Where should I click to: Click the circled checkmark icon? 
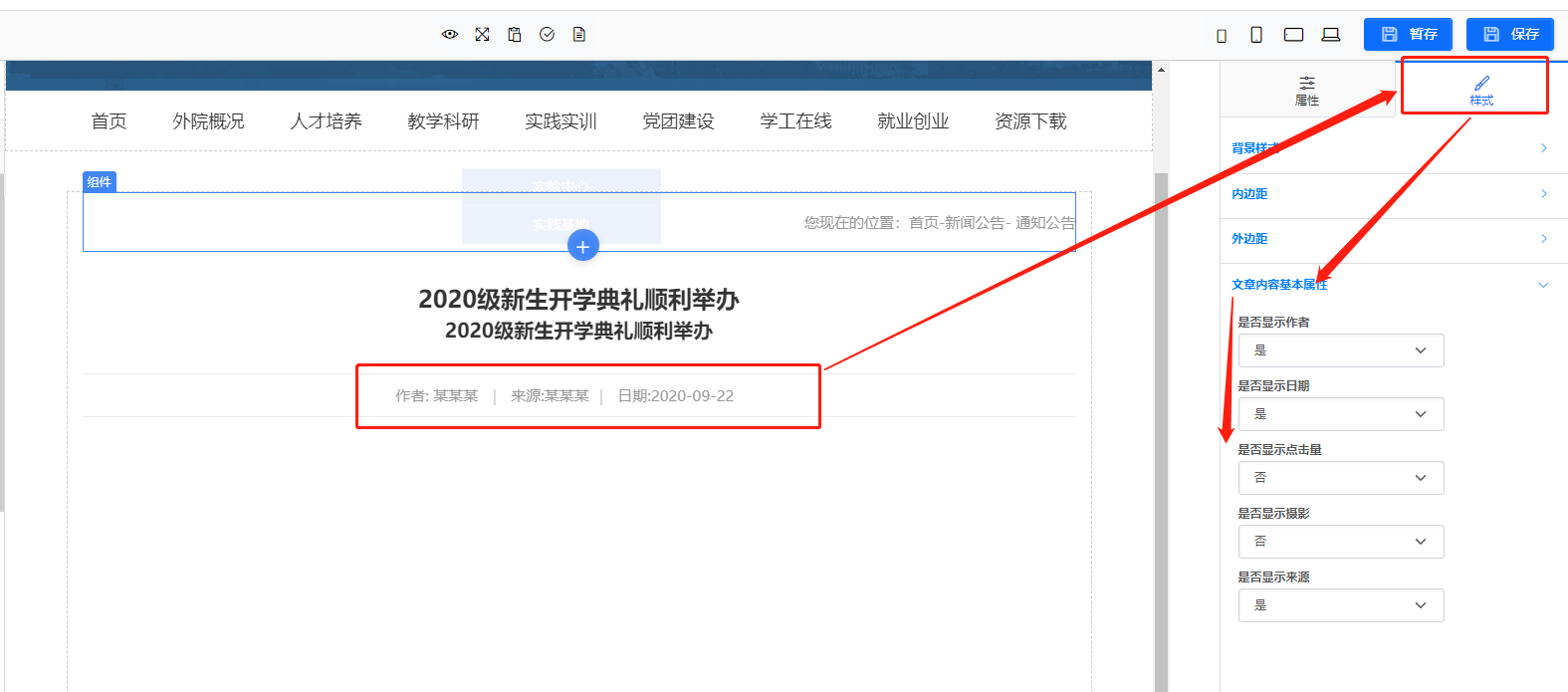pyautogui.click(x=547, y=34)
